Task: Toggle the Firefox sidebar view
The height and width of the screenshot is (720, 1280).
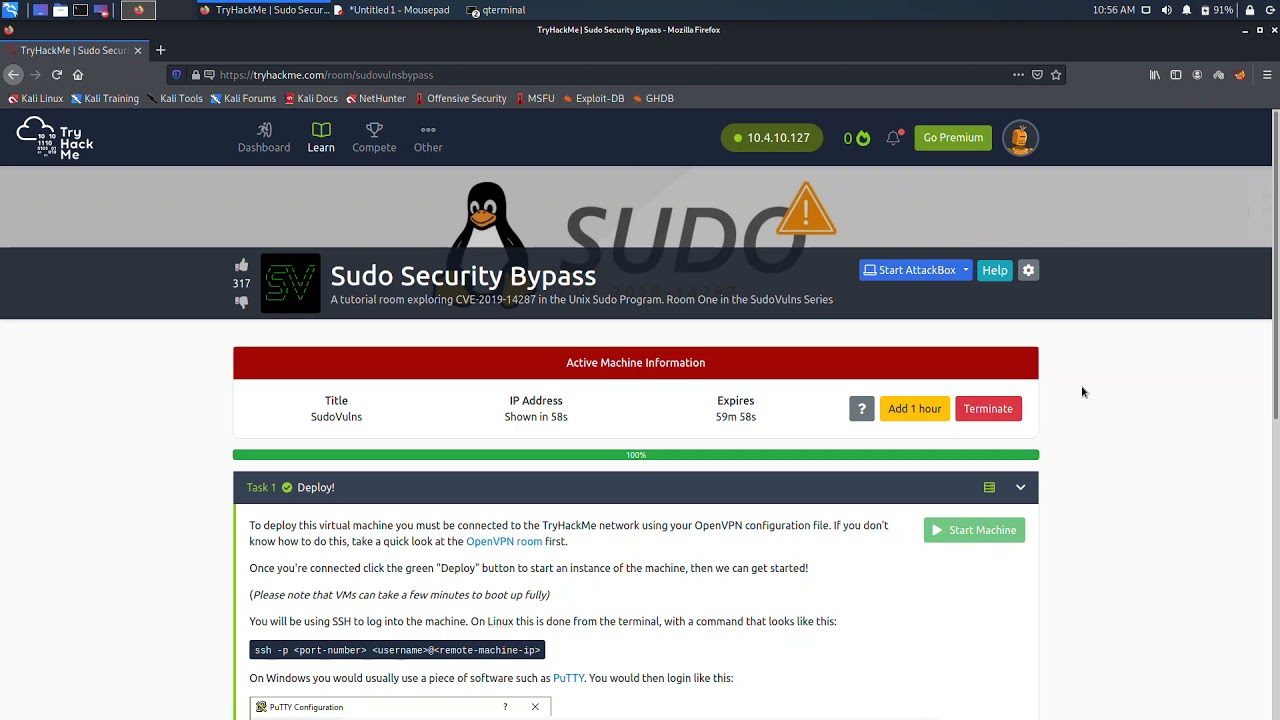Action: point(1176,74)
